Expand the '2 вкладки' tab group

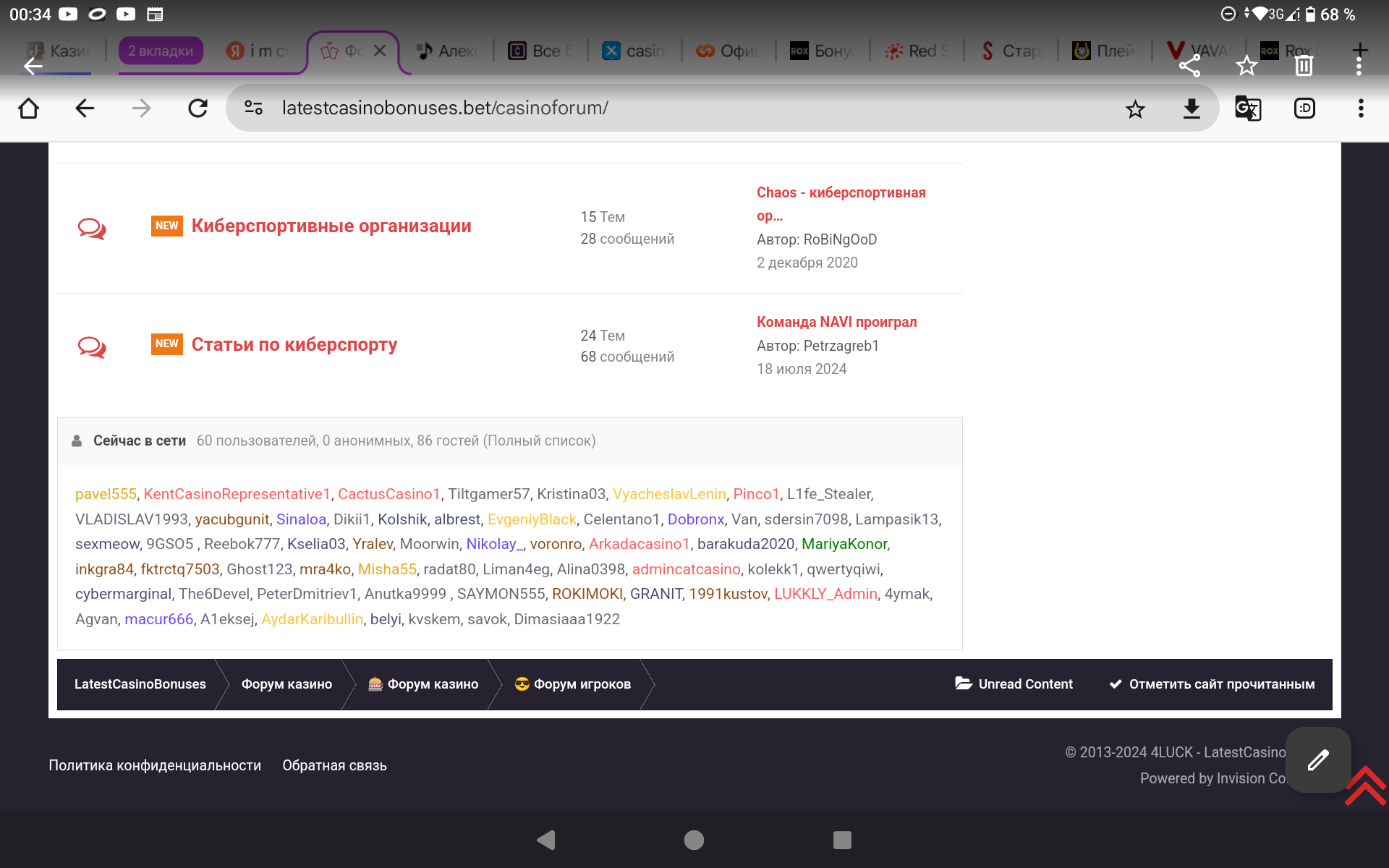pos(161,51)
